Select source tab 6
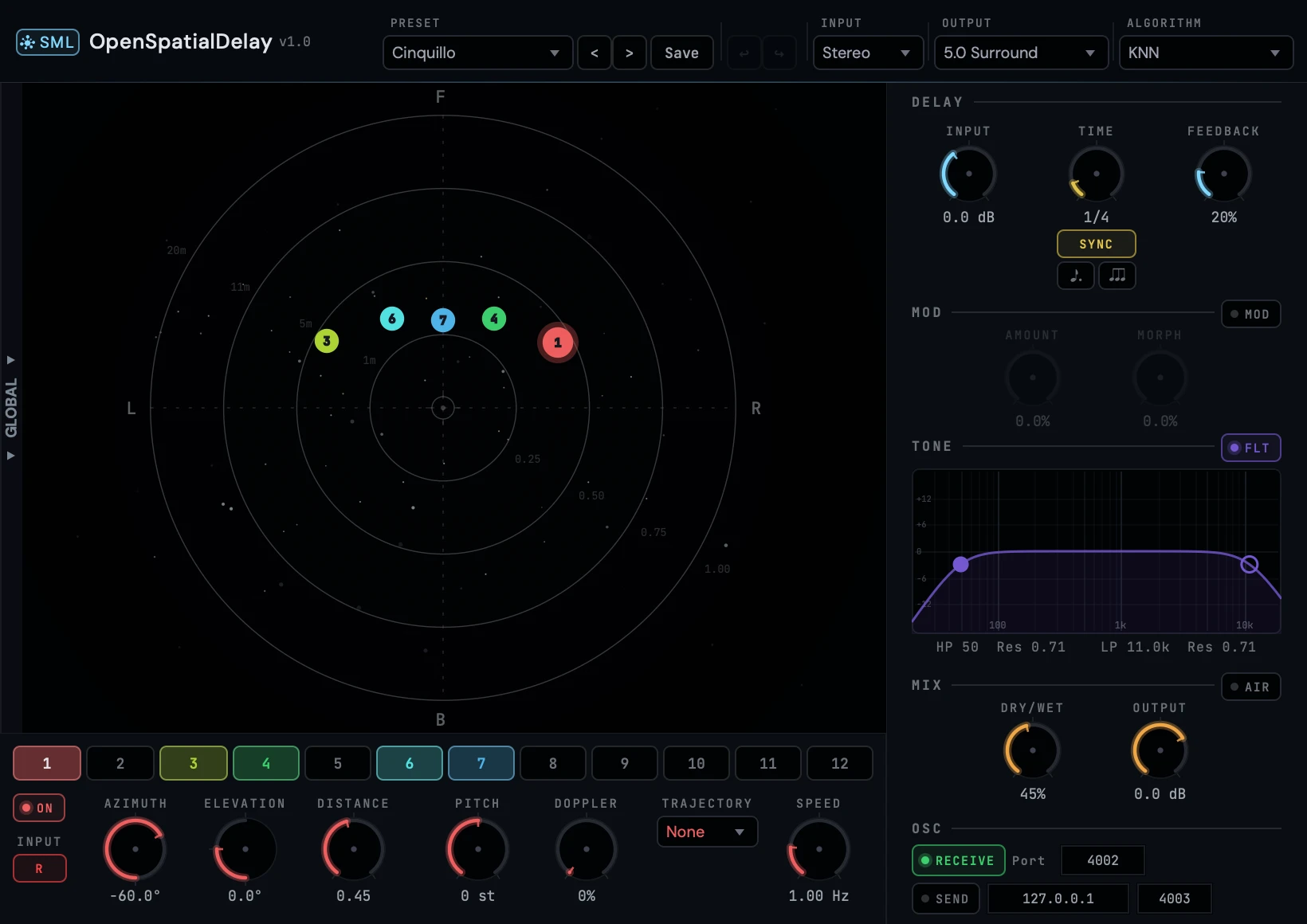The height and width of the screenshot is (924, 1307). (410, 763)
